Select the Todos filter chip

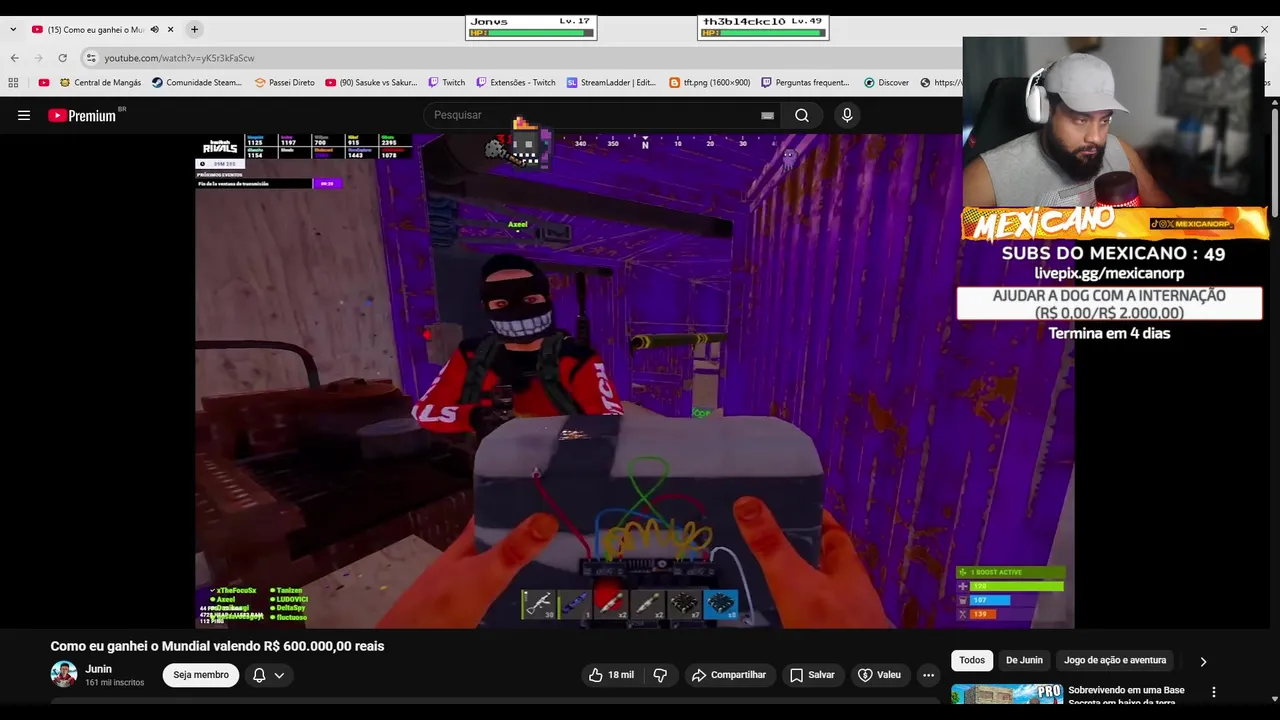(972, 660)
